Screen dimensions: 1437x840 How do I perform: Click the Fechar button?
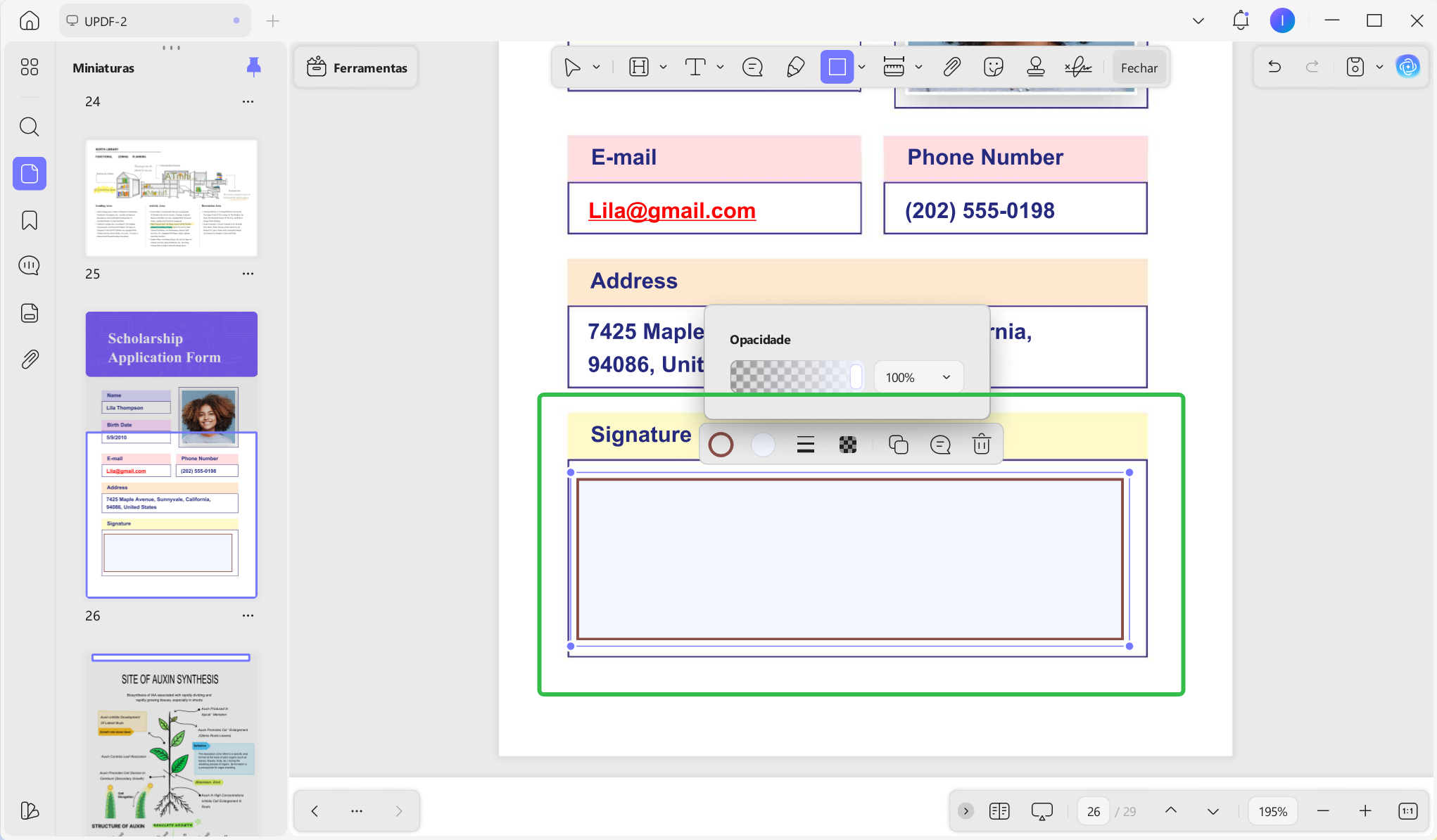[x=1139, y=68]
